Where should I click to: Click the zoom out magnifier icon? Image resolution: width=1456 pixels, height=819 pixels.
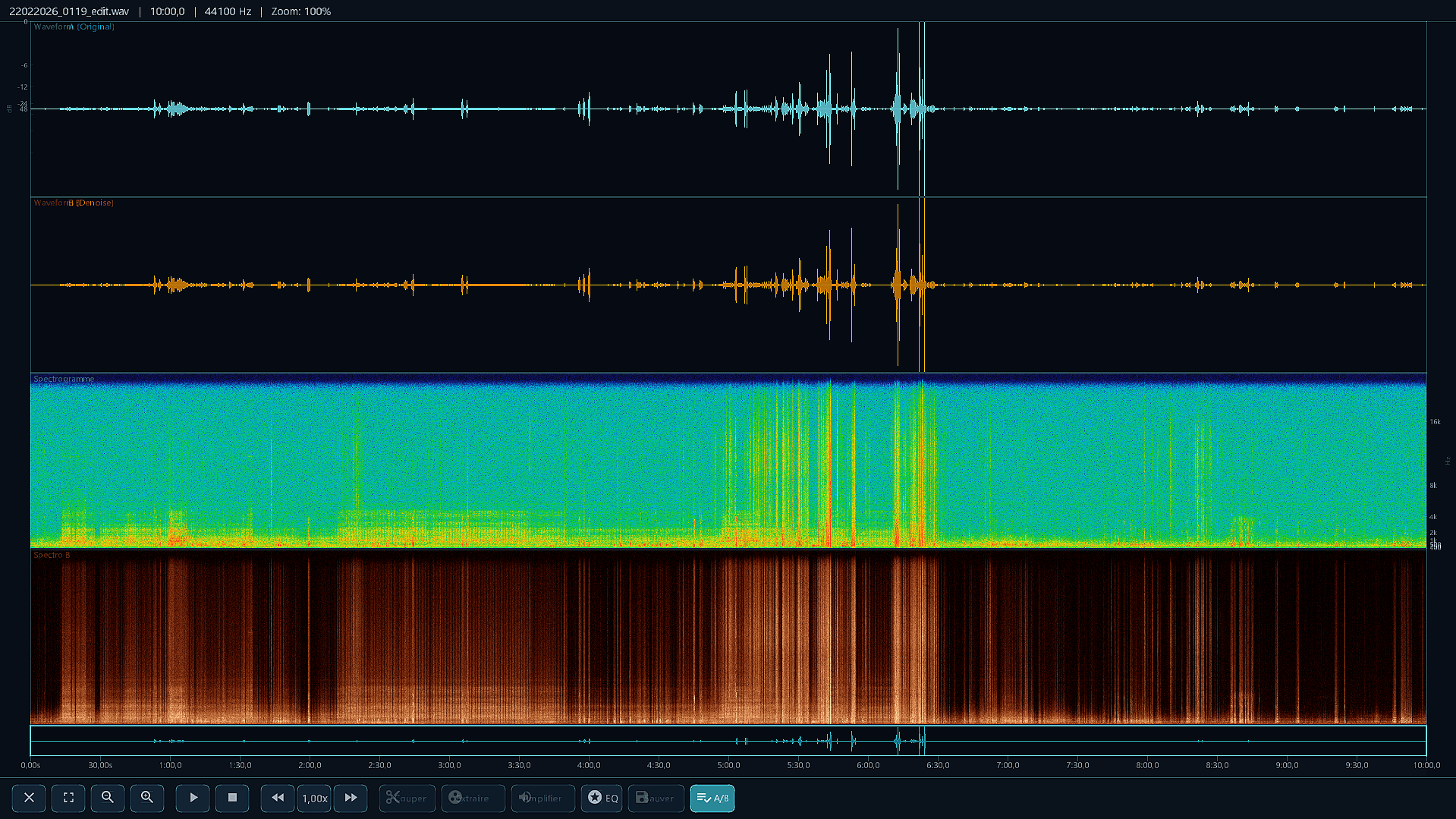(108, 798)
